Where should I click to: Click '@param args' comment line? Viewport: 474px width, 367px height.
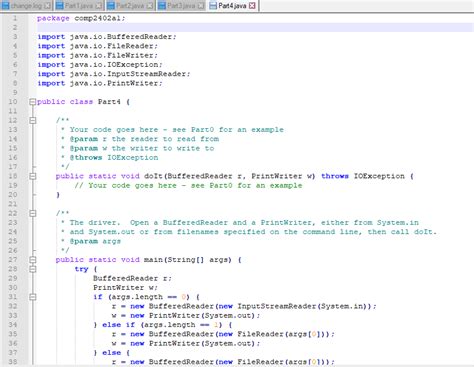(x=95, y=241)
